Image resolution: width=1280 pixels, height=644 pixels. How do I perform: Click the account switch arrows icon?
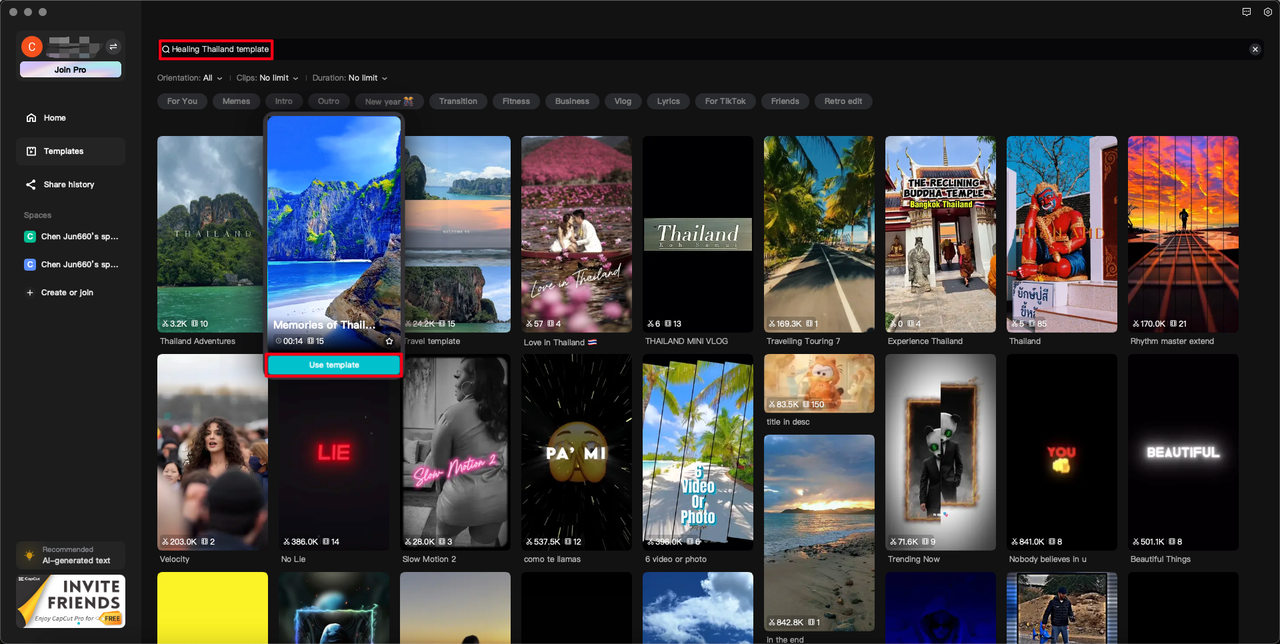click(x=113, y=46)
